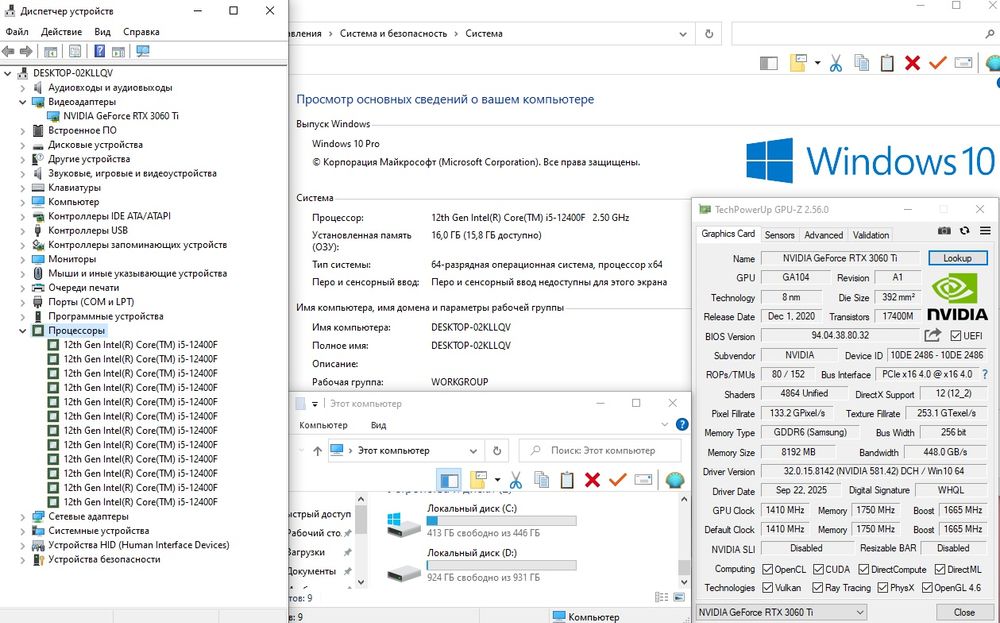The width and height of the screenshot is (1000, 623).
Task: Click the Close button in GPU-Z
Action: [964, 612]
